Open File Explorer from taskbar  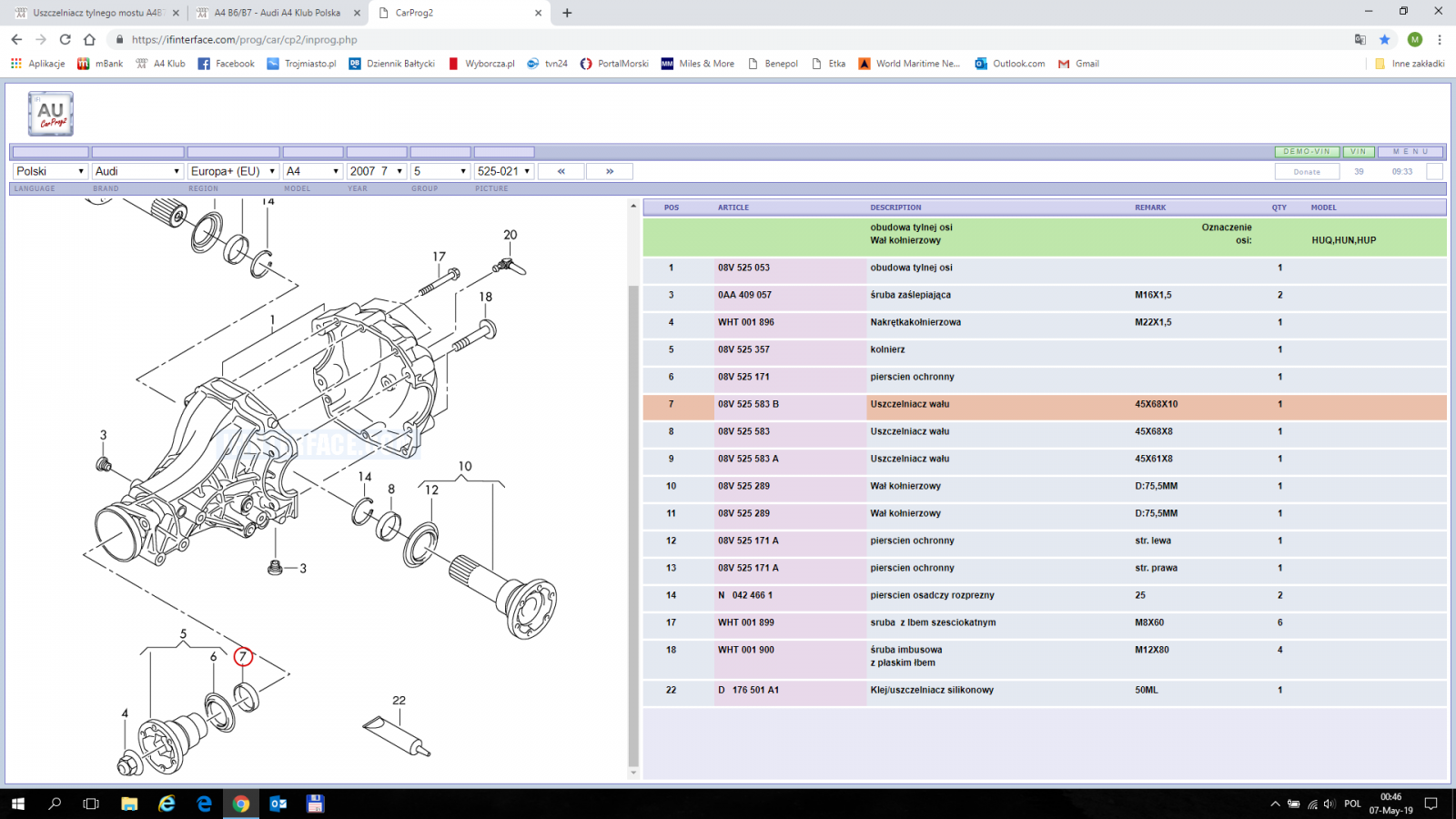[129, 804]
